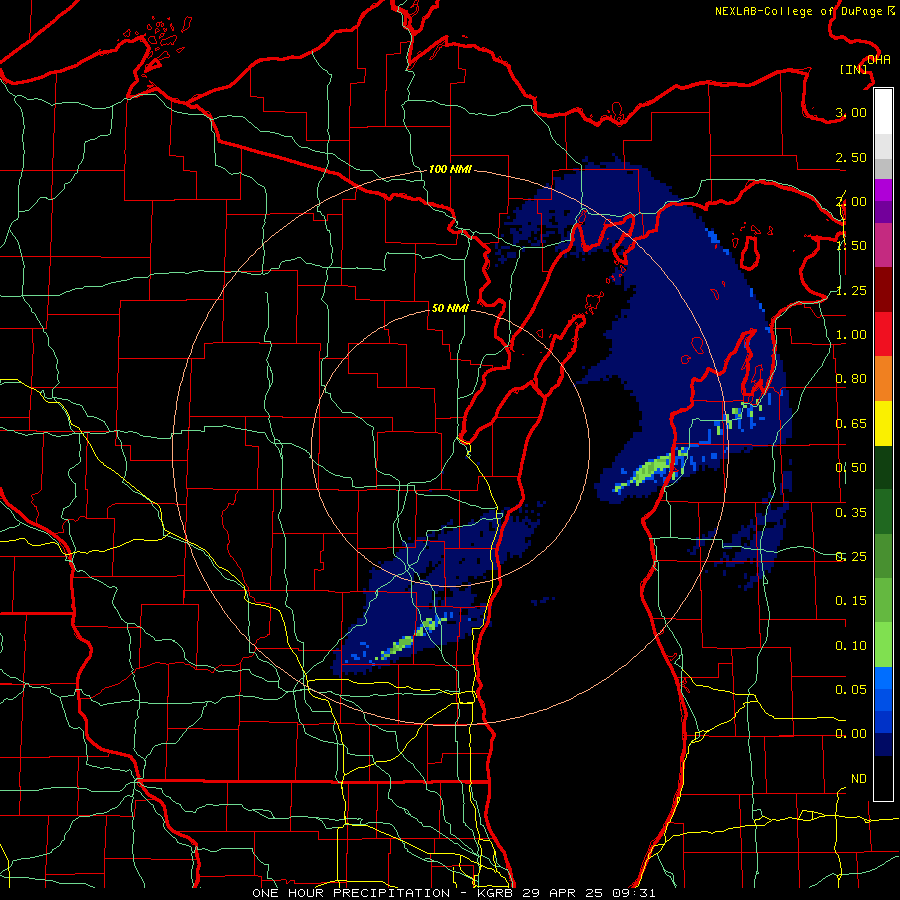900x900 pixels.
Task: Click the OHA product label
Action: tap(878, 60)
